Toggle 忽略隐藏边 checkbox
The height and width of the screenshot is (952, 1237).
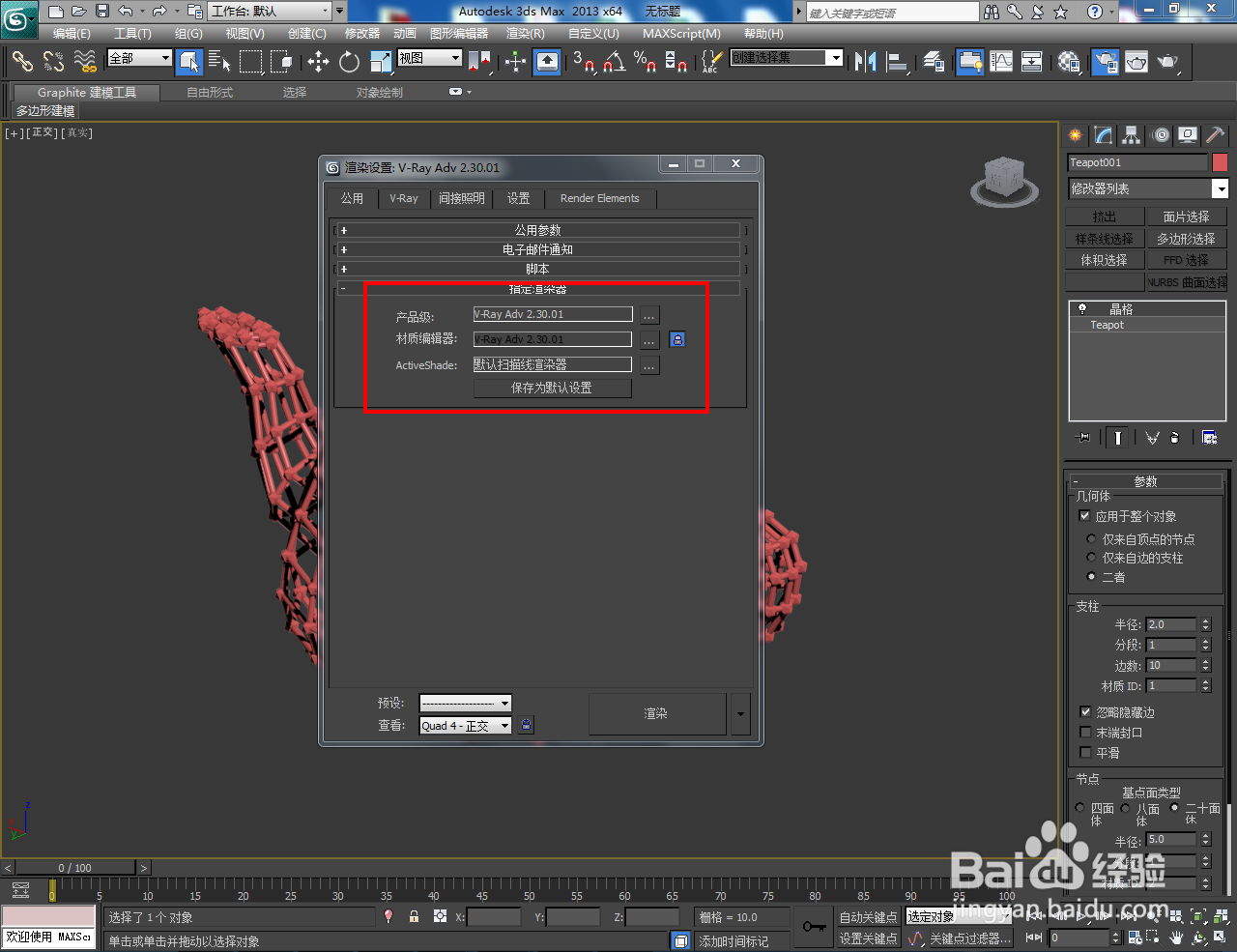1085,711
